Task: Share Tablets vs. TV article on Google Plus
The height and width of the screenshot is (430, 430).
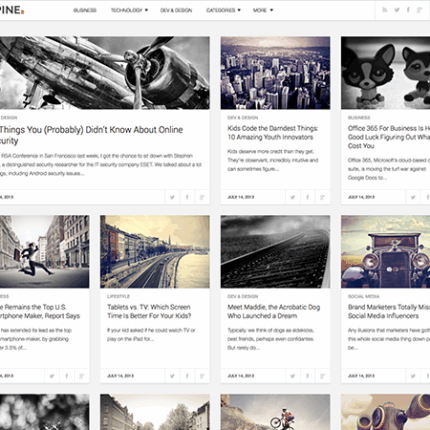Action: click(x=202, y=376)
